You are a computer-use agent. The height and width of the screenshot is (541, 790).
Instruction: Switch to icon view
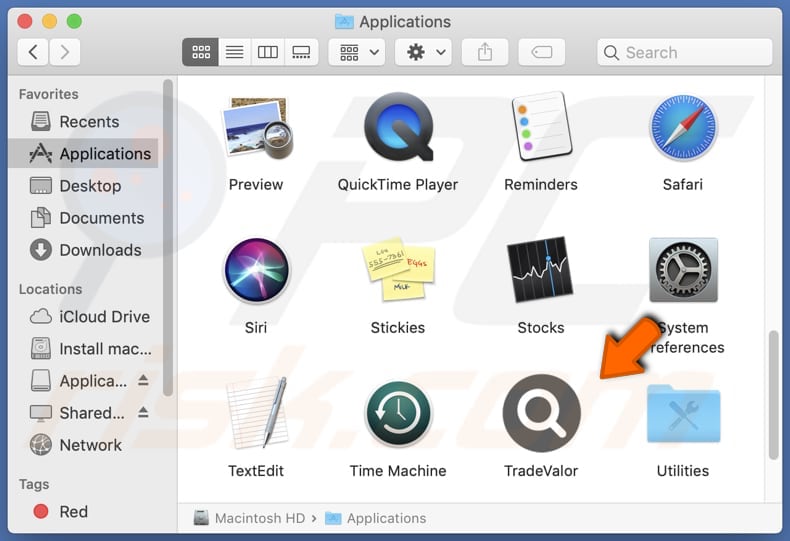pyautogui.click(x=201, y=52)
